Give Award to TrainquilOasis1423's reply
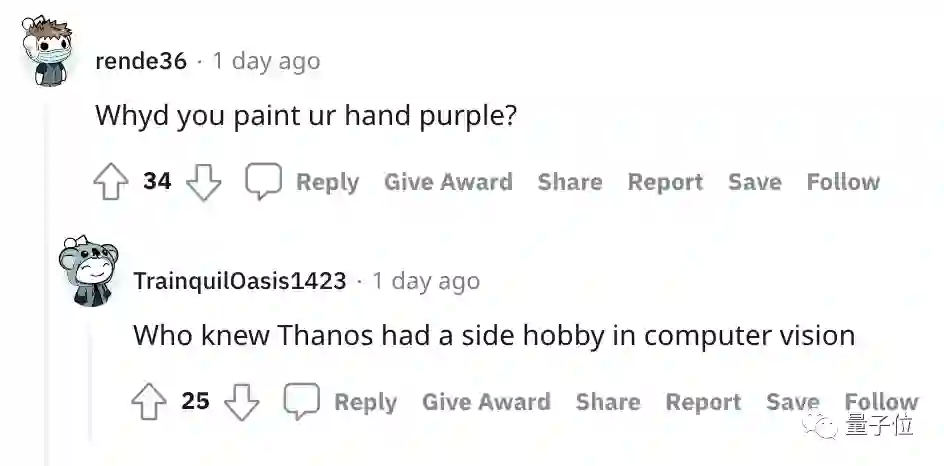 coord(486,402)
